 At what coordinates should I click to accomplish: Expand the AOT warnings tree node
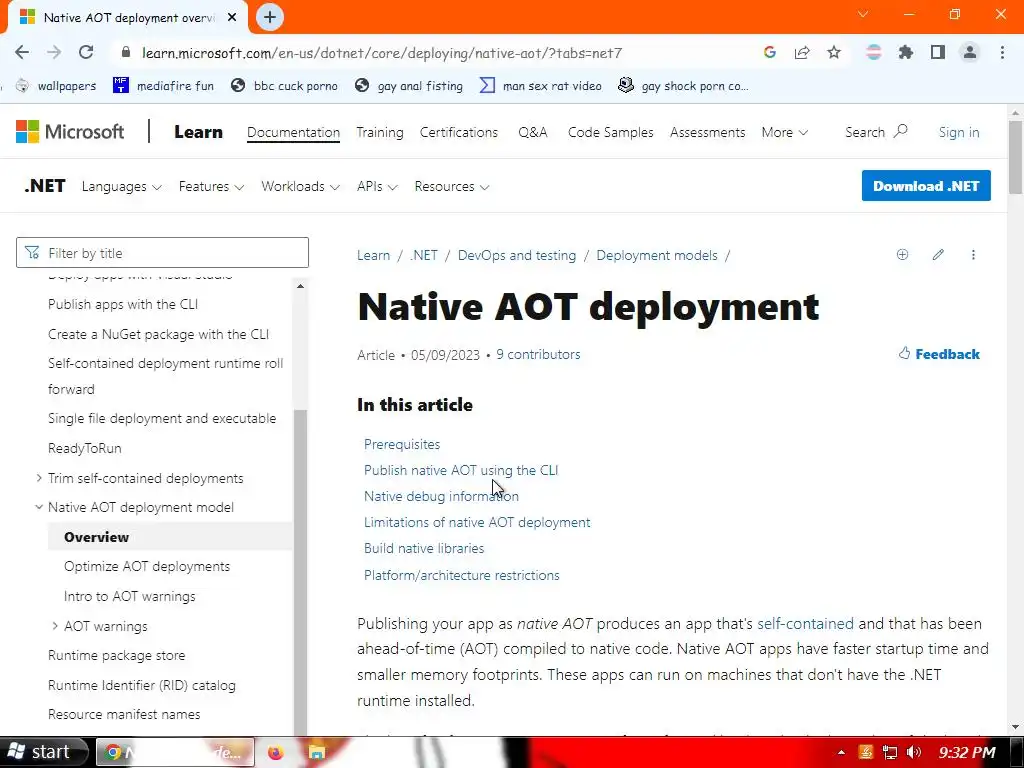click(55, 626)
